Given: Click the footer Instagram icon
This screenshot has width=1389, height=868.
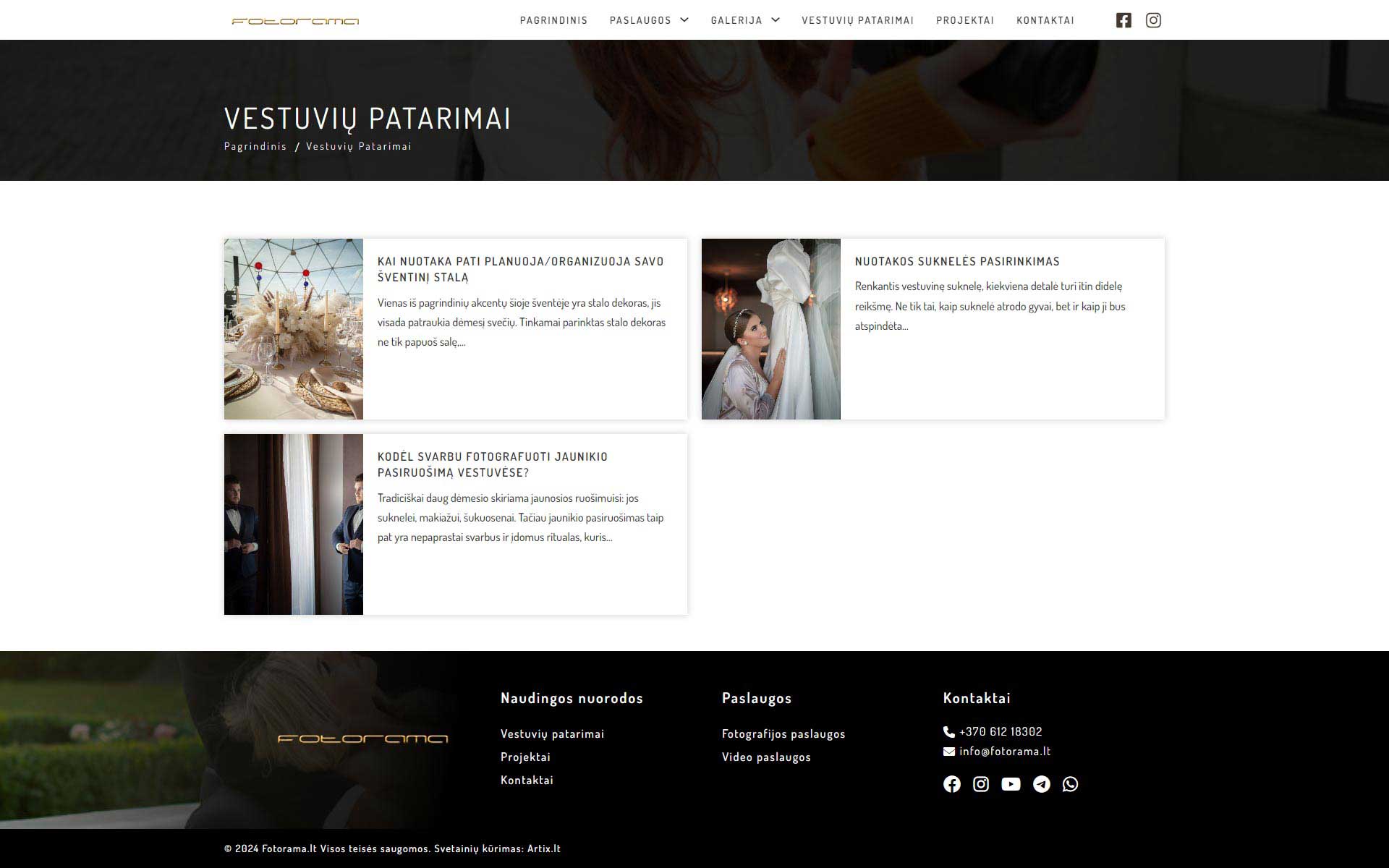Looking at the screenshot, I should tap(981, 784).
